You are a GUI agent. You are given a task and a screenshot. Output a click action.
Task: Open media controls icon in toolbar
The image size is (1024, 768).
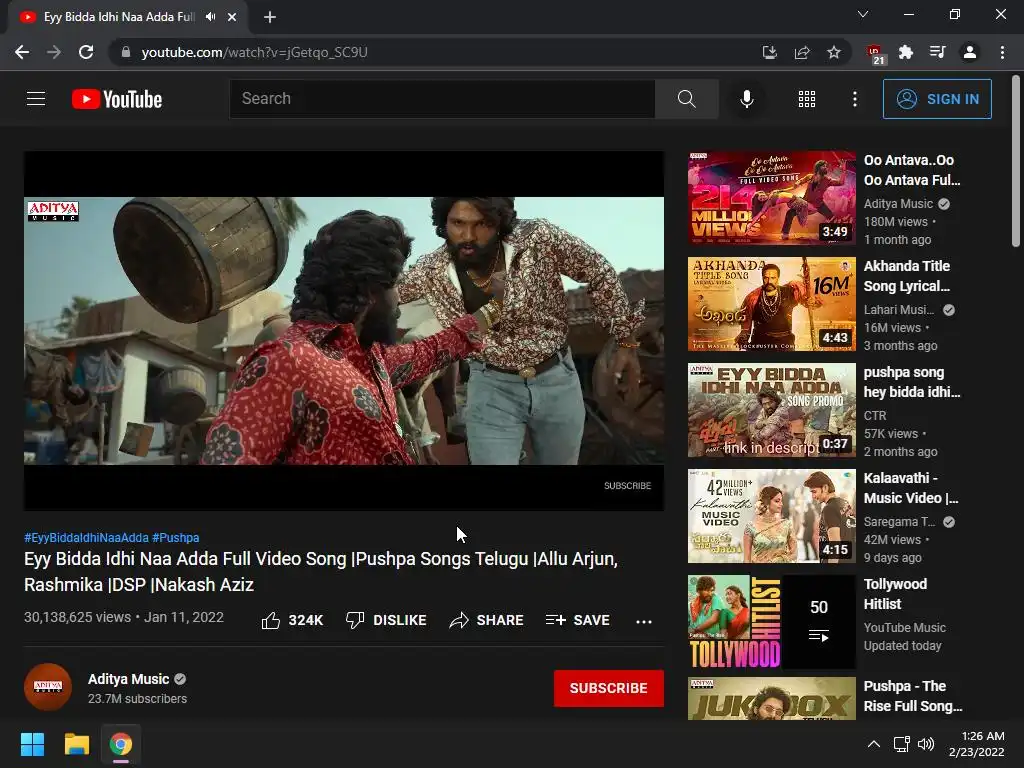coord(938,52)
